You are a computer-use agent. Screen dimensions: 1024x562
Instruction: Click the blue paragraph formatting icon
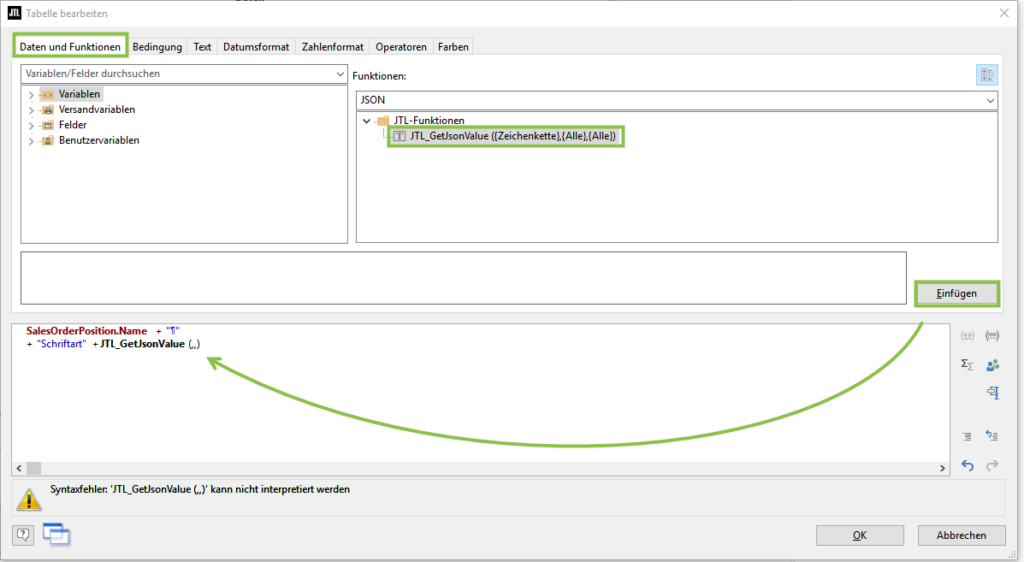click(992, 393)
